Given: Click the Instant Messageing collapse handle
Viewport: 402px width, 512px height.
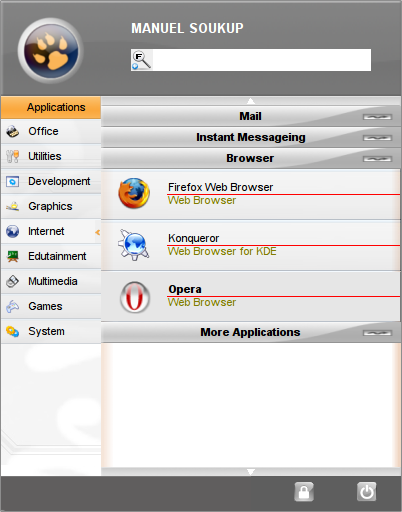Looking at the screenshot, I should pos(377,138).
